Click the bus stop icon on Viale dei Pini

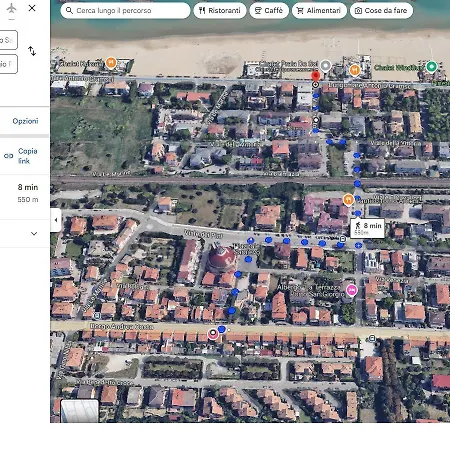tap(343, 239)
